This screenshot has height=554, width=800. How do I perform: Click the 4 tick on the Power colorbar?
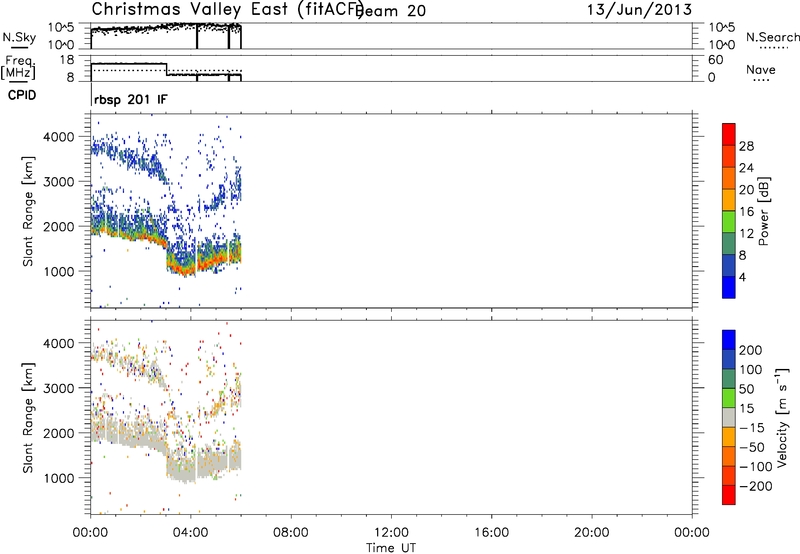coord(742,277)
